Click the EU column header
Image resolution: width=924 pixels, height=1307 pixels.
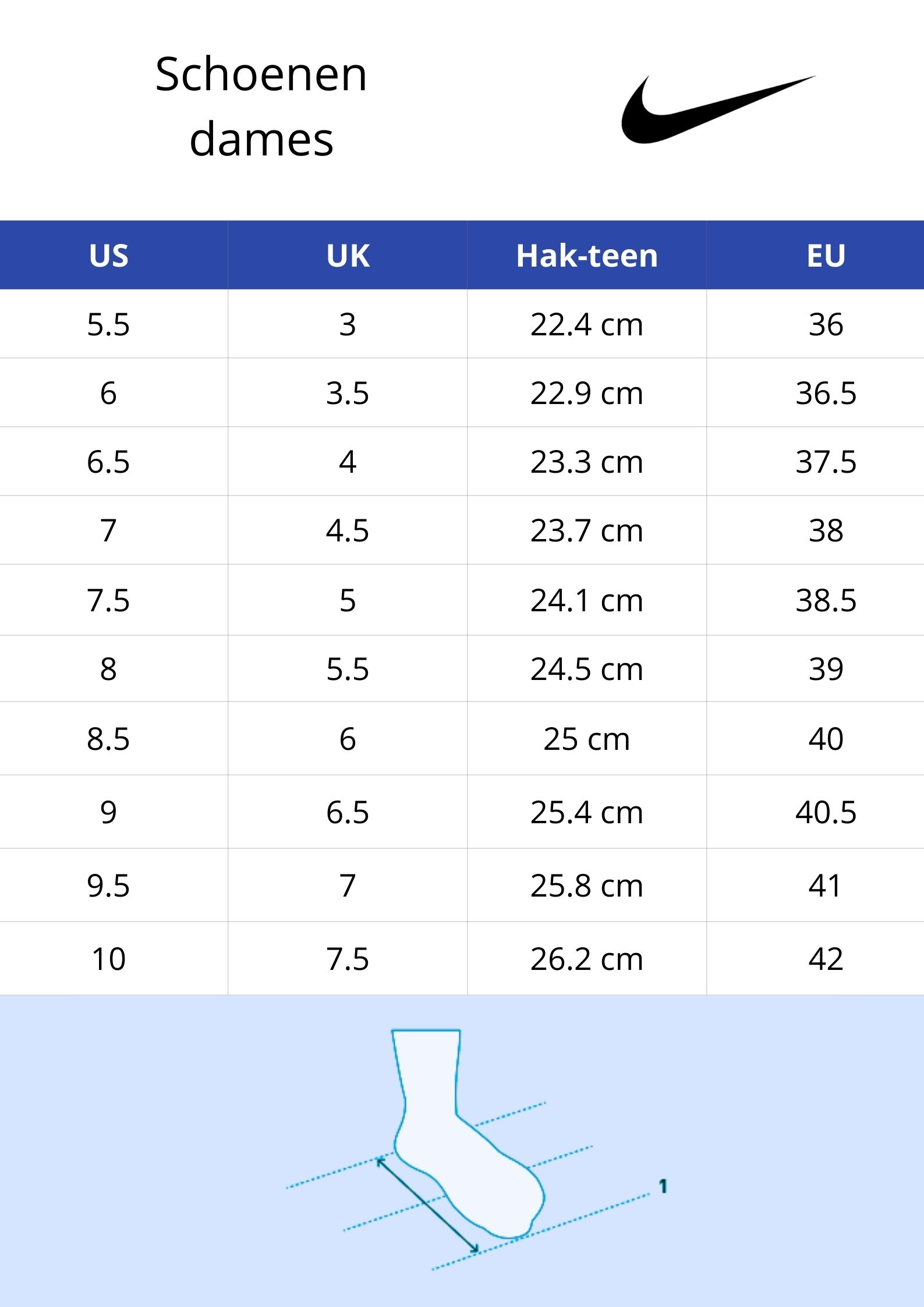point(826,256)
